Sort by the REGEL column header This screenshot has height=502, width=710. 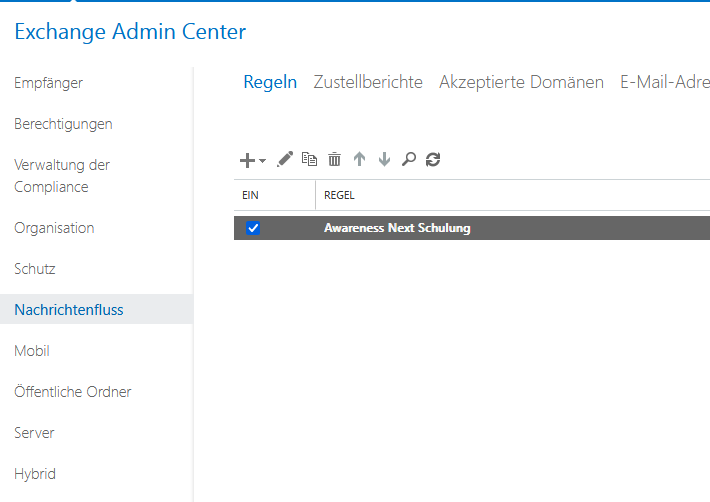pos(340,195)
